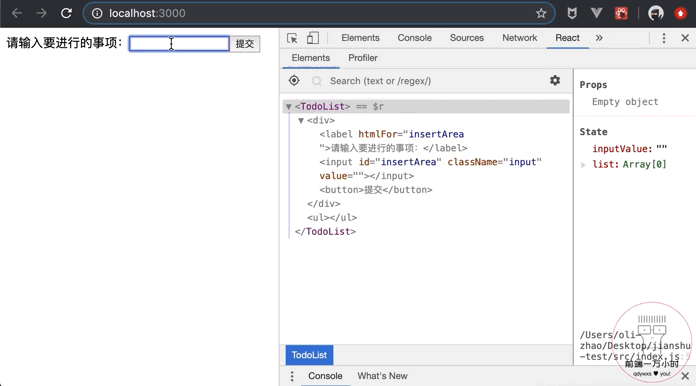Click the closing TodoList tag row
Image resolution: width=696 pixels, height=386 pixels.
coord(325,232)
